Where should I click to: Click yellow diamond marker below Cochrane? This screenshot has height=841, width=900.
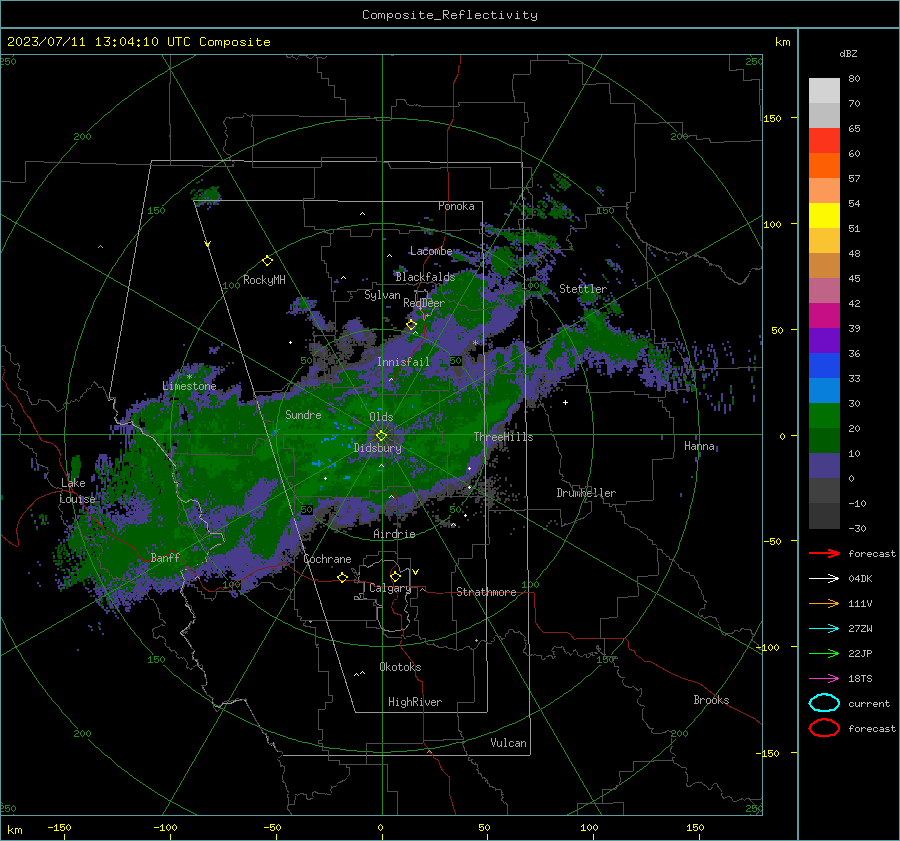pyautogui.click(x=342, y=577)
